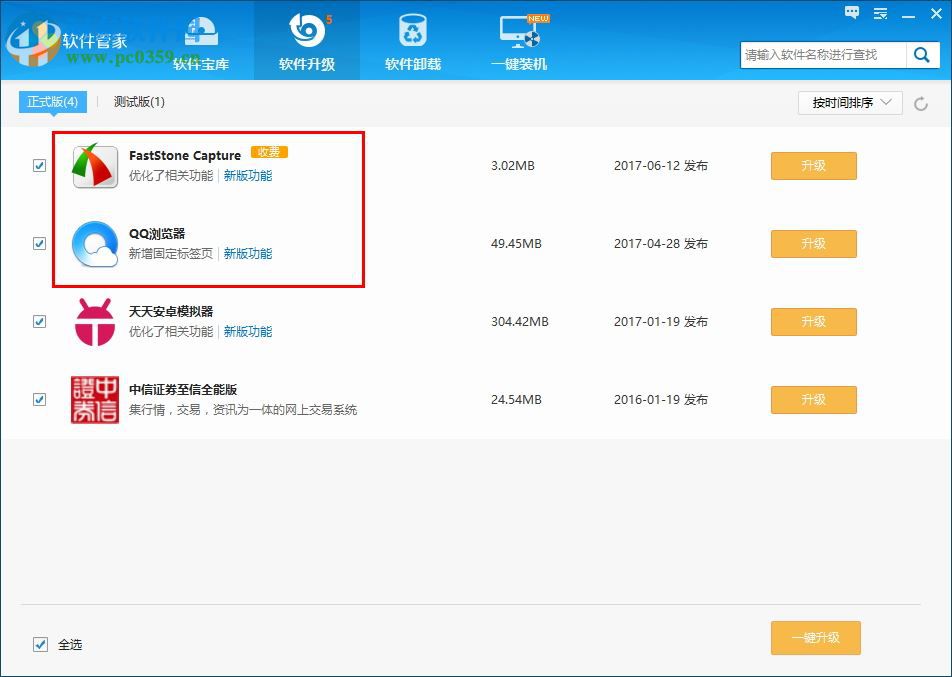Click 升级 for QQ浏览器
952x677 pixels.
tap(813, 243)
